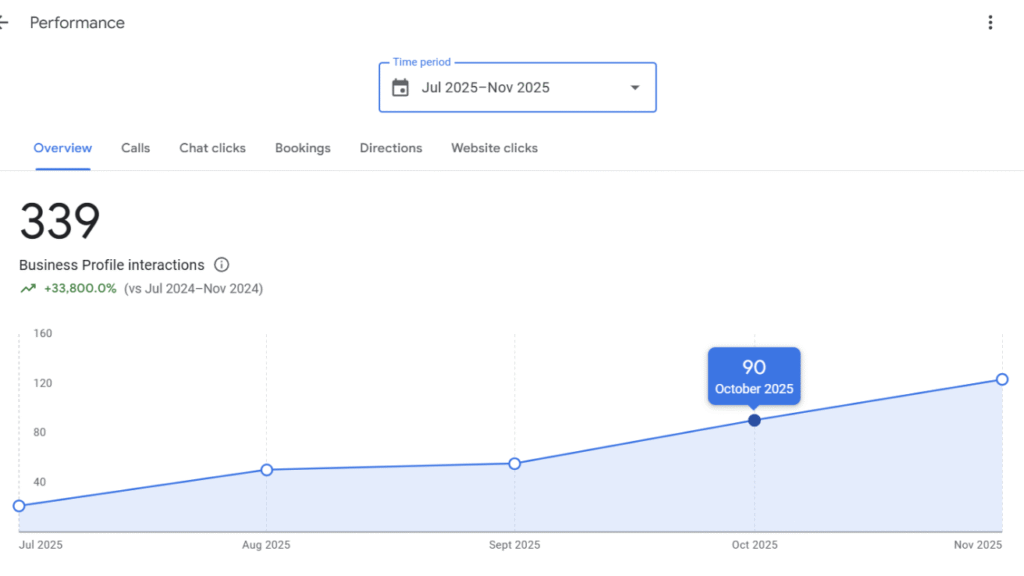The height and width of the screenshot is (576, 1024).
Task: Click the Sept 2025 data point
Action: [515, 464]
